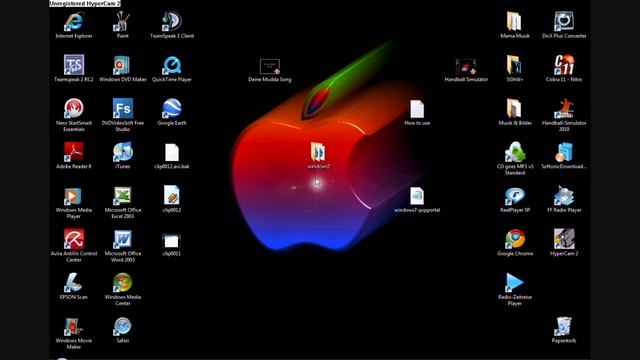Select the SoftonicDownload icon
Viewport: 640px width, 360px height.
pyautogui.click(x=564, y=152)
